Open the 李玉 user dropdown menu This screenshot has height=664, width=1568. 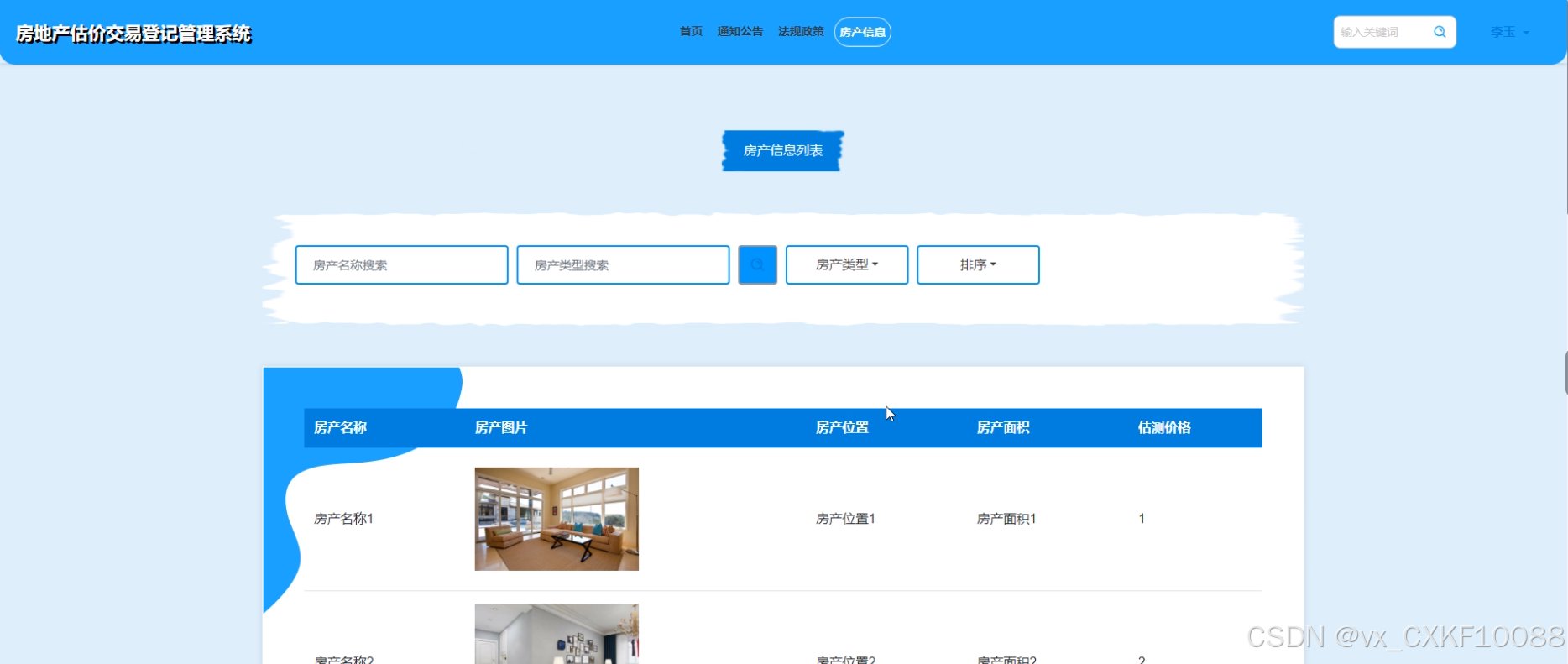tap(1509, 32)
